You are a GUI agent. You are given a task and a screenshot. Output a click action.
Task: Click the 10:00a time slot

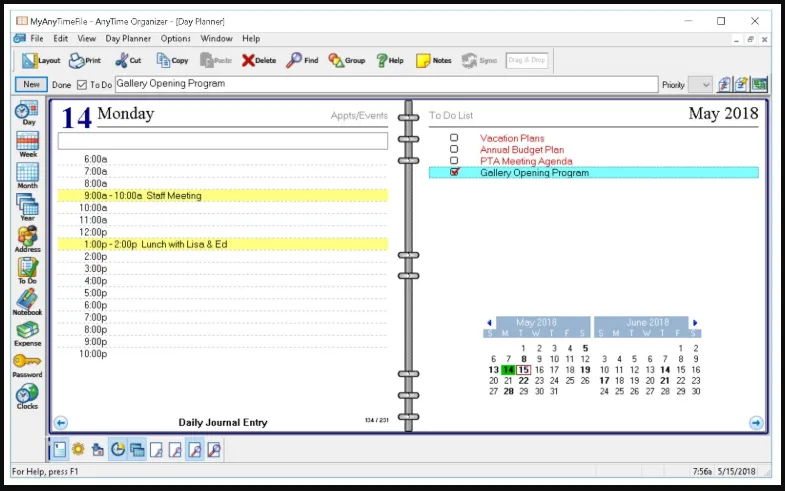(x=223, y=208)
